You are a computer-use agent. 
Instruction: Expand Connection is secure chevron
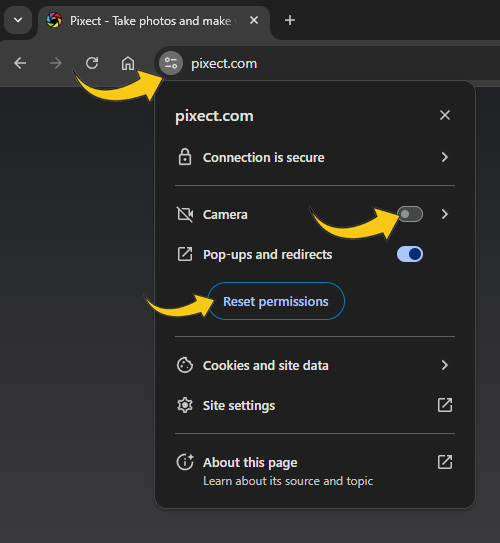445,157
